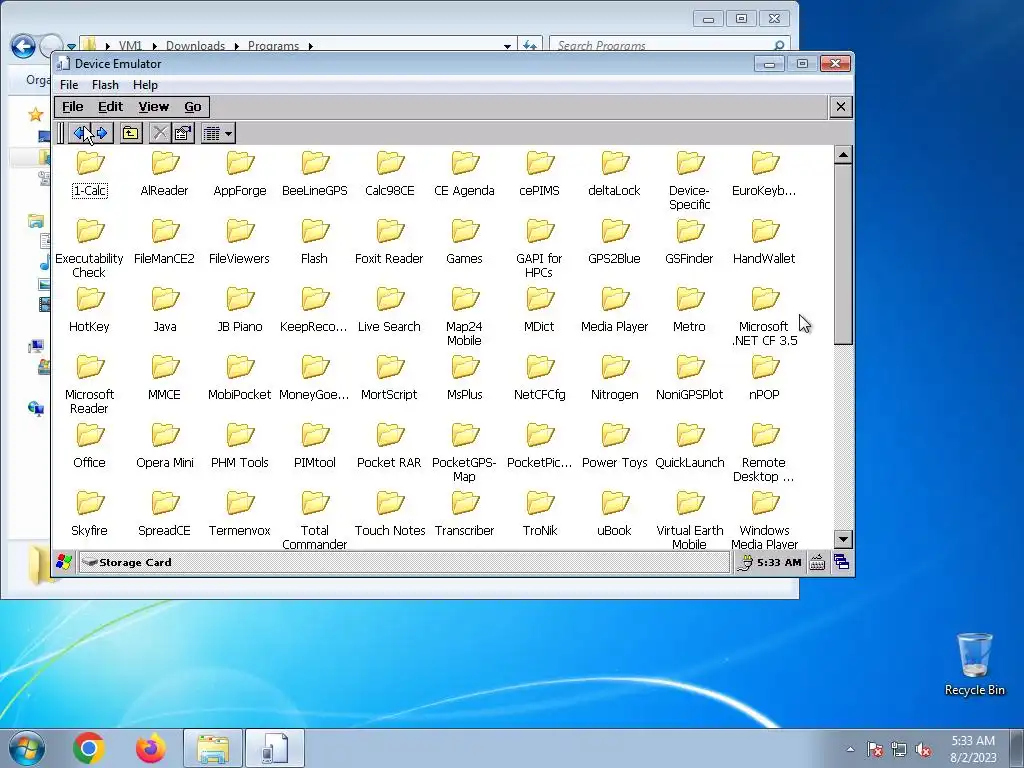Open the Windows Start menu orb
Viewport: 1024px width, 768px height.
(27, 748)
